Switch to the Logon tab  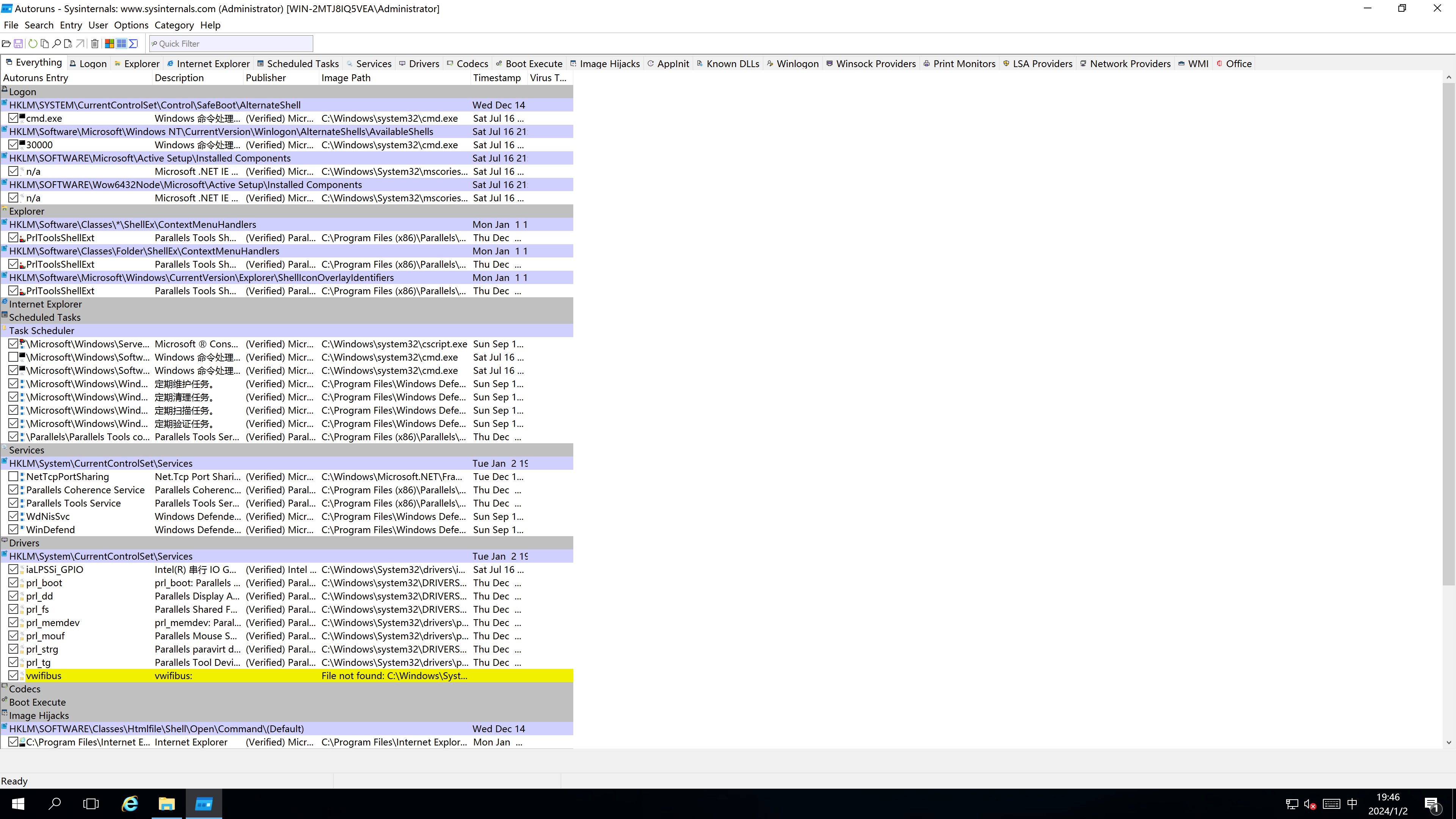[x=88, y=63]
